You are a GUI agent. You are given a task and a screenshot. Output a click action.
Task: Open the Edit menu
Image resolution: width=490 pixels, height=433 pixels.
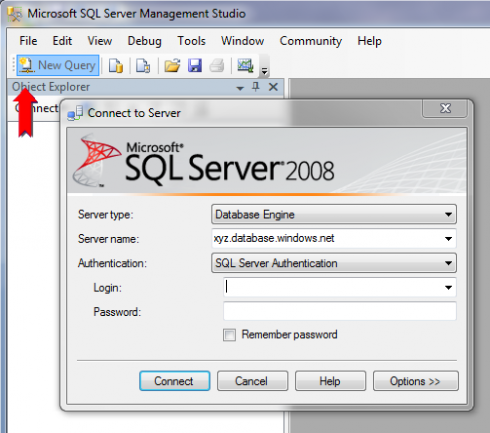click(62, 41)
